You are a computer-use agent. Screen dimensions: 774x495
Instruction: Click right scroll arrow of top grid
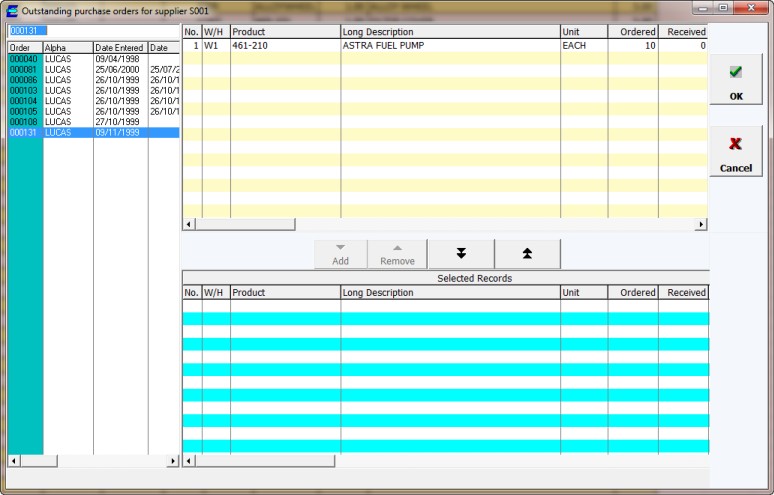coord(701,225)
